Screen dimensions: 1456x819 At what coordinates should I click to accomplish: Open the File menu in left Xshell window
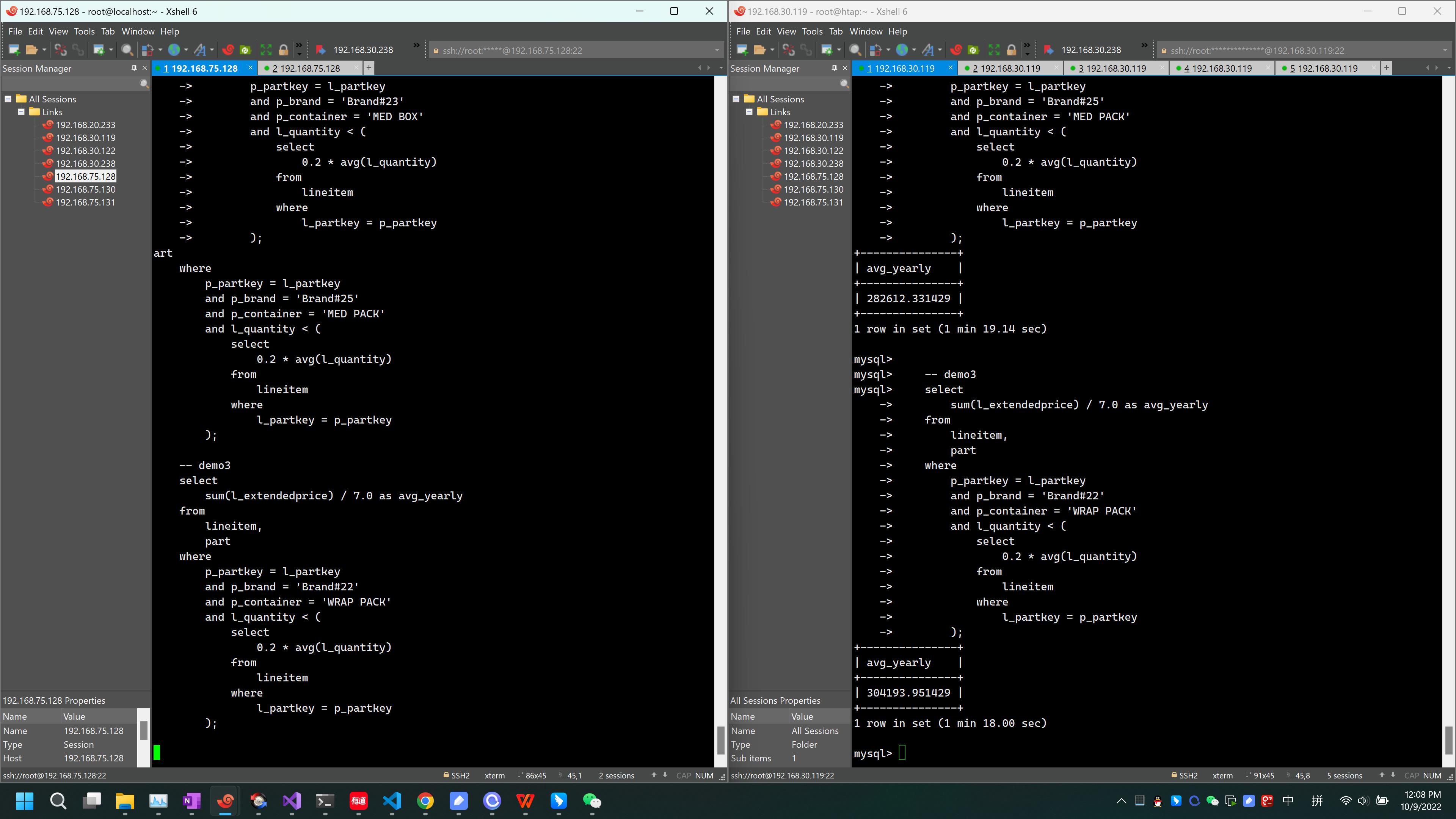click(15, 31)
